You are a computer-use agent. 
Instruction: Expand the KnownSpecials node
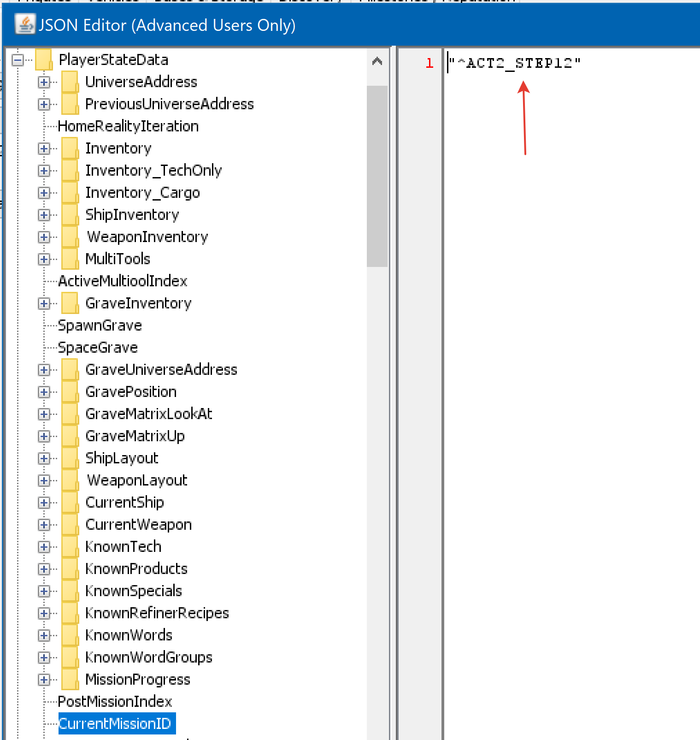coord(44,591)
